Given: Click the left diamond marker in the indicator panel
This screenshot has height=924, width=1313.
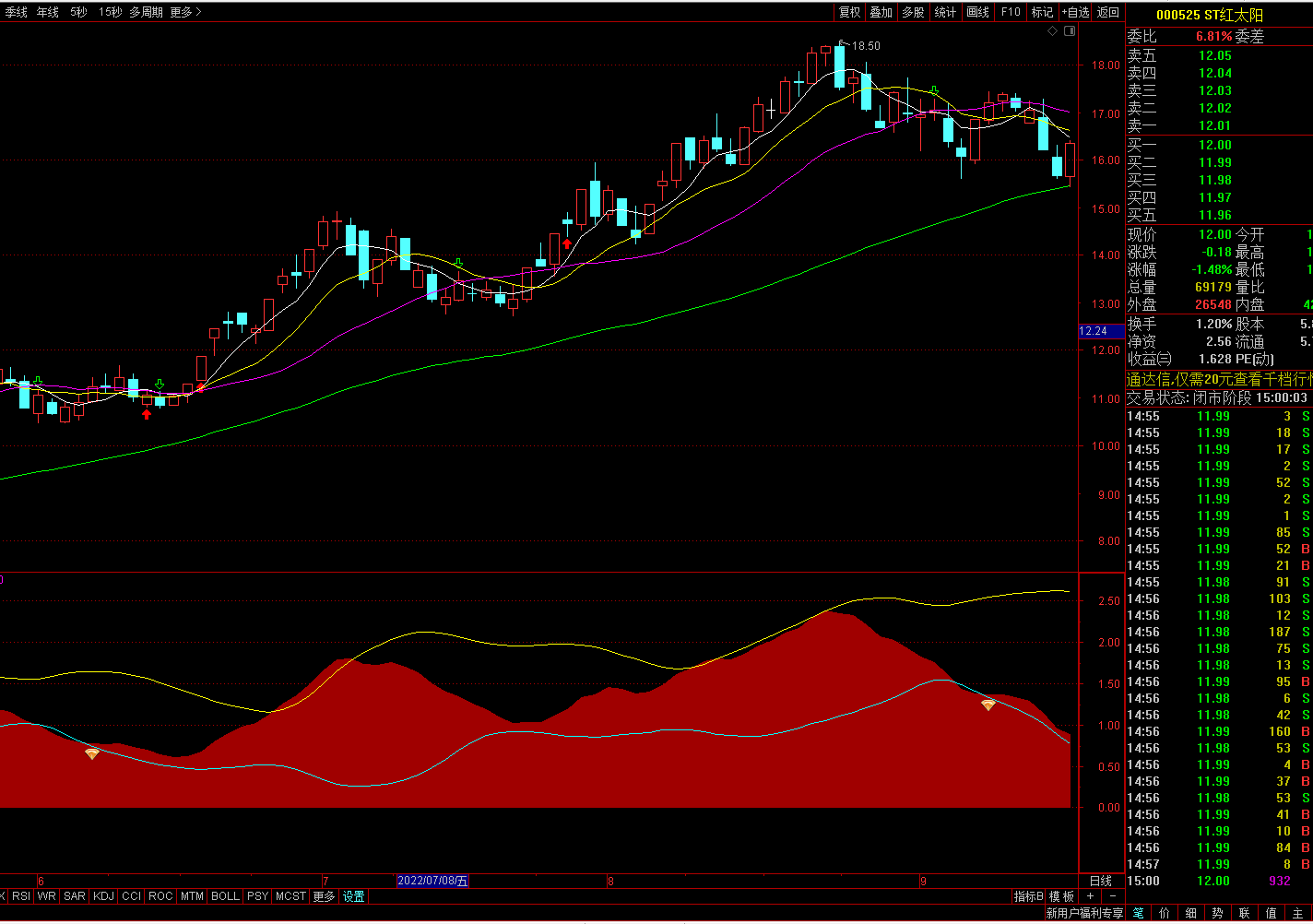Looking at the screenshot, I should [x=92, y=753].
